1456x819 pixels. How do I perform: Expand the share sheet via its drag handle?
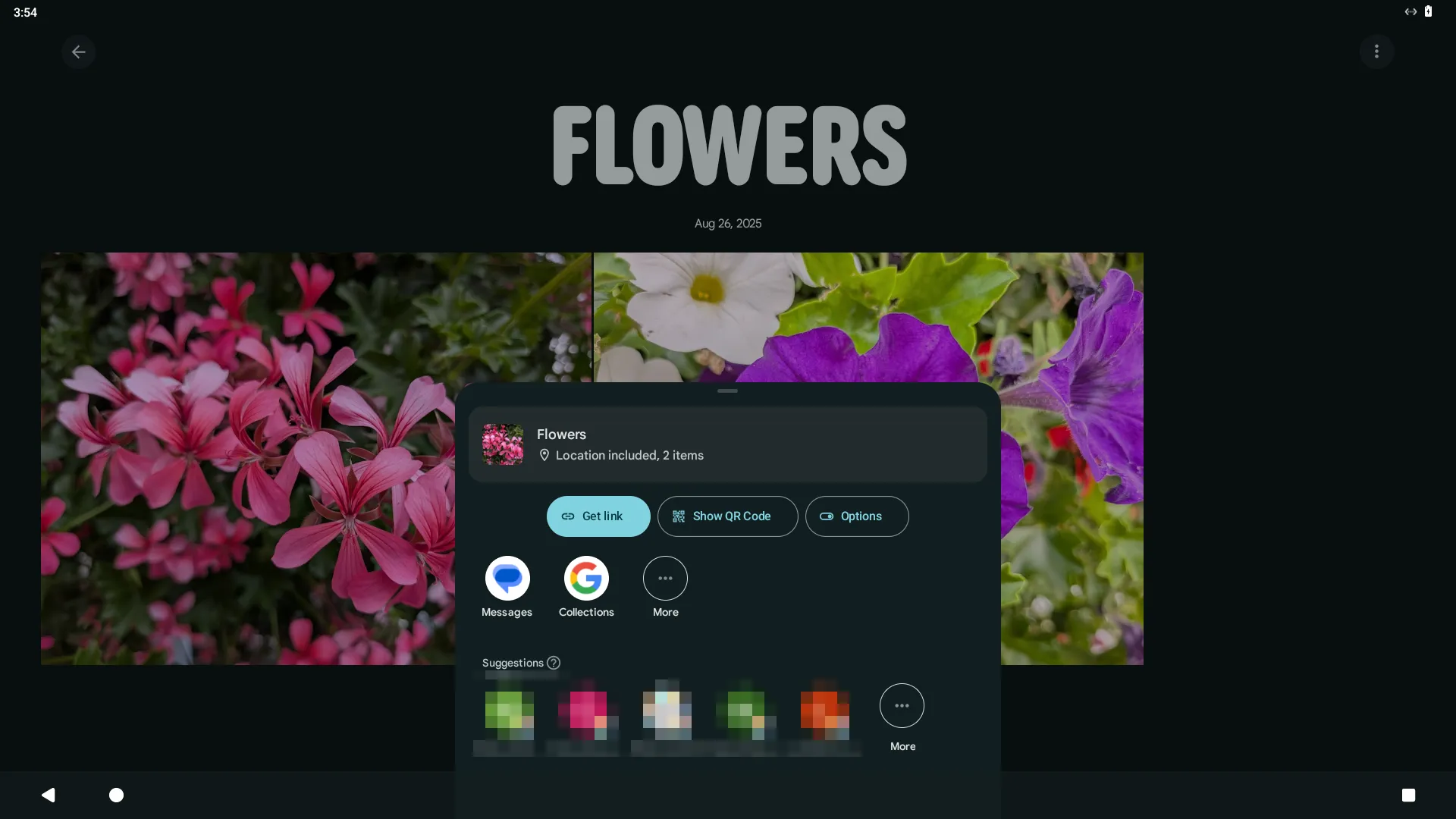coord(727,391)
